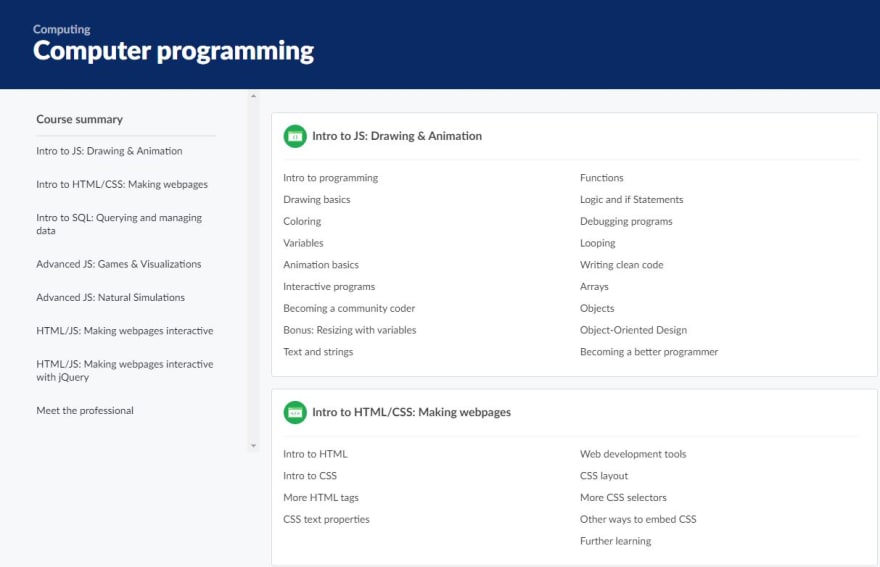Open Object-Oriented Design lesson
The height and width of the screenshot is (567, 880).
click(x=633, y=330)
